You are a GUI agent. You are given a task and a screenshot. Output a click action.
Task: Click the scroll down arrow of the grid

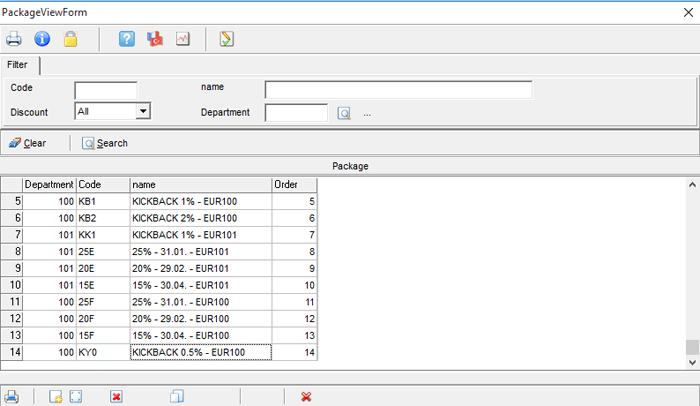[692, 362]
